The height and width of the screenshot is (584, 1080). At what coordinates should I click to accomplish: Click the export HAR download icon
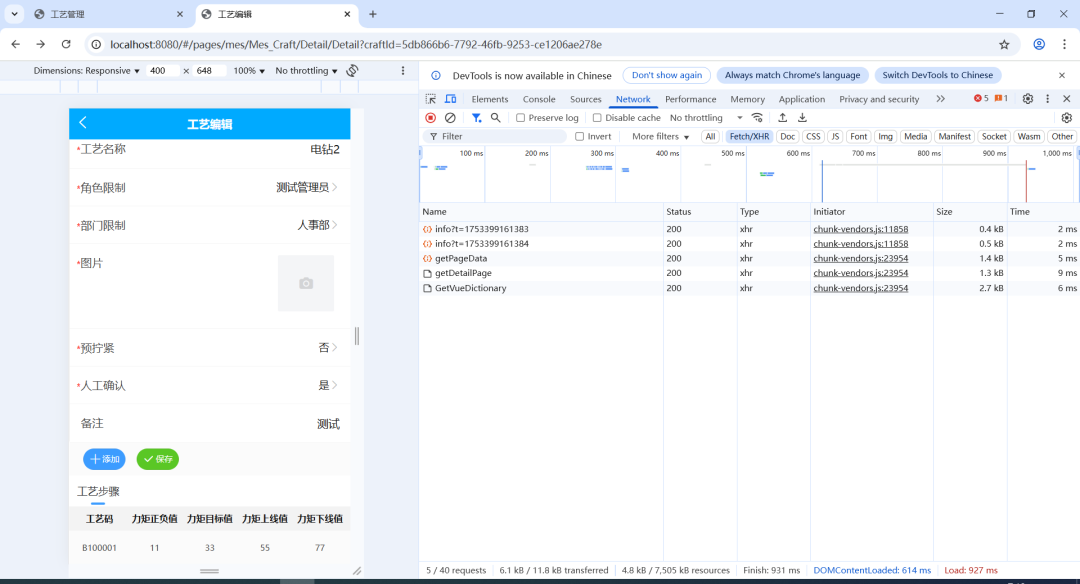[x=802, y=118]
